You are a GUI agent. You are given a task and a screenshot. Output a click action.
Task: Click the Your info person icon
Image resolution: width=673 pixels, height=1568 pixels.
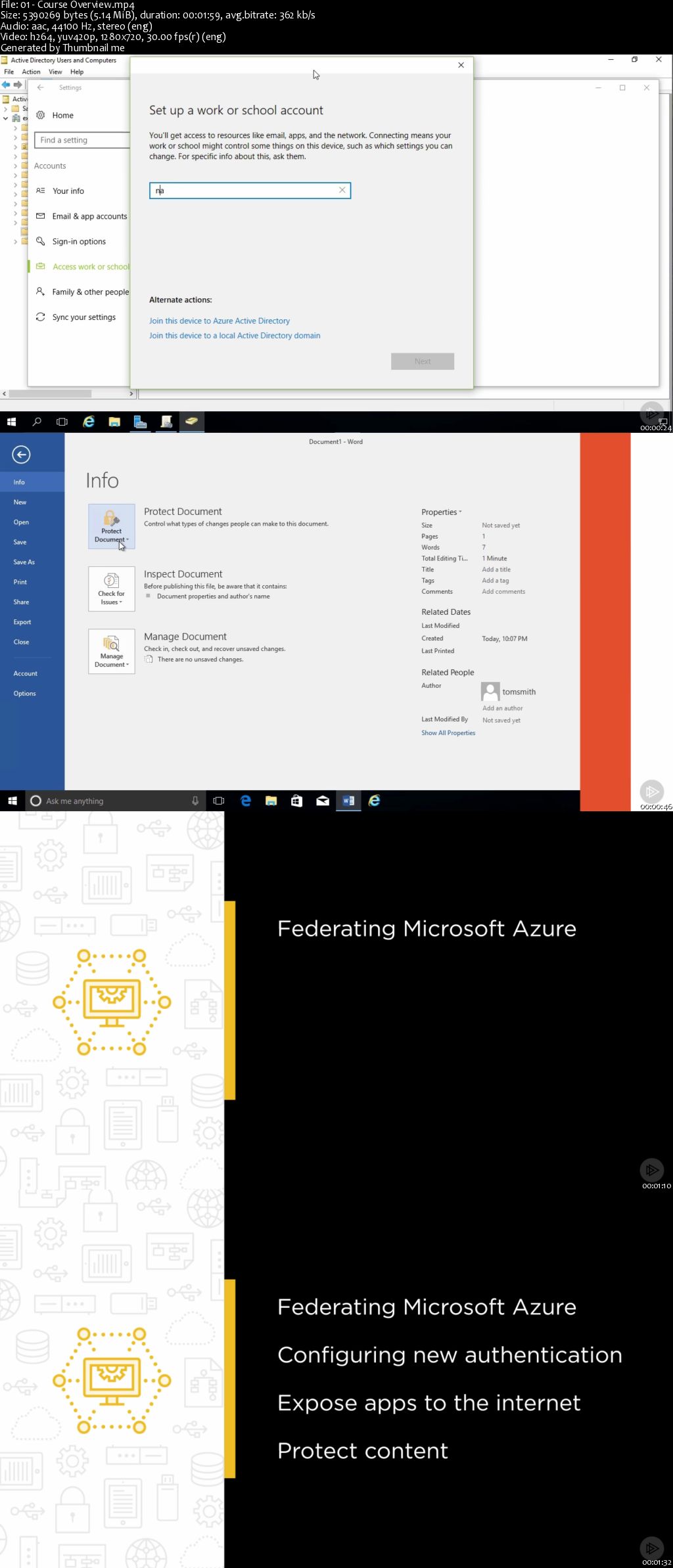40,190
